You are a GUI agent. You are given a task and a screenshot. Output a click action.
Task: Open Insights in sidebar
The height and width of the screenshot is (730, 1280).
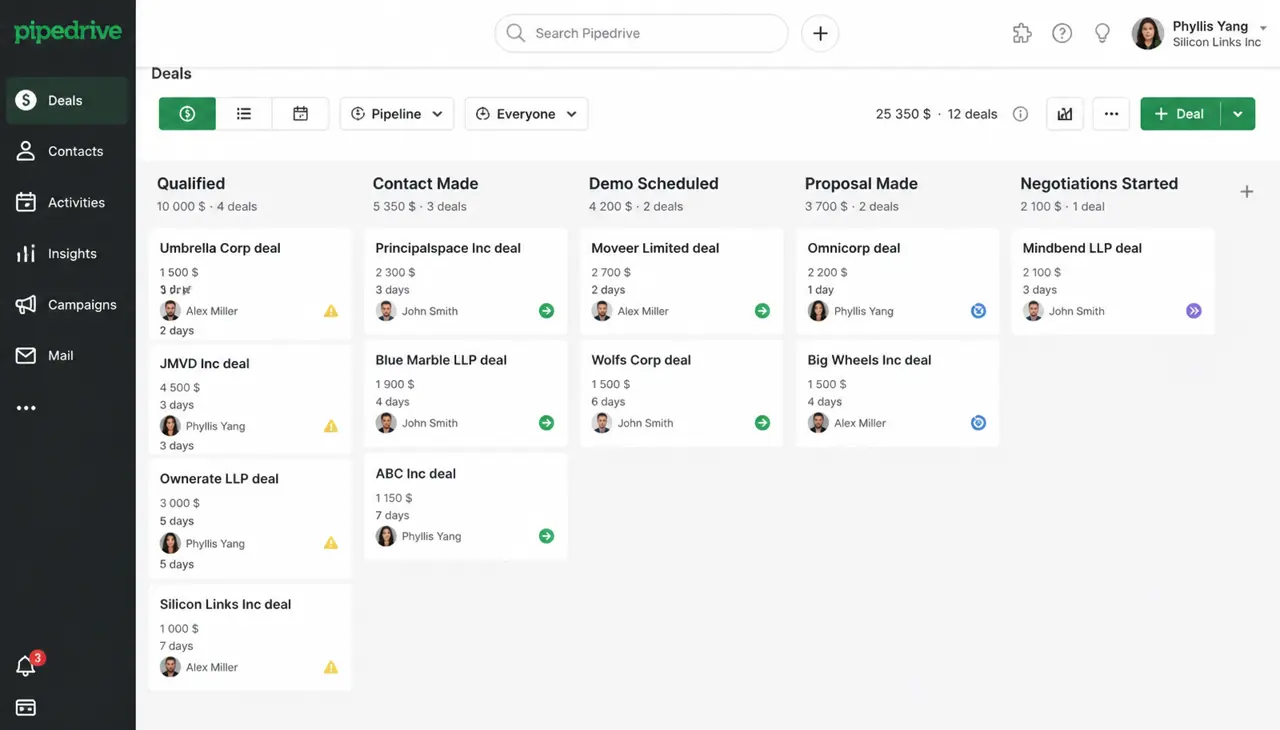click(x=67, y=253)
